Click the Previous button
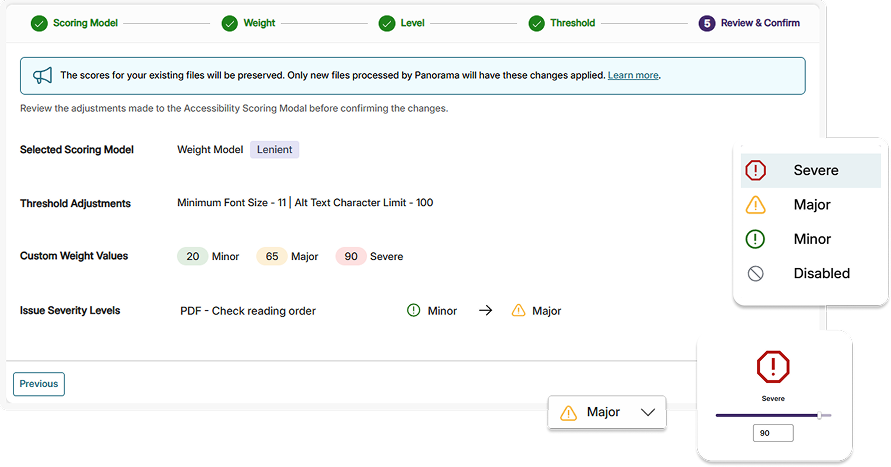 [x=39, y=384]
